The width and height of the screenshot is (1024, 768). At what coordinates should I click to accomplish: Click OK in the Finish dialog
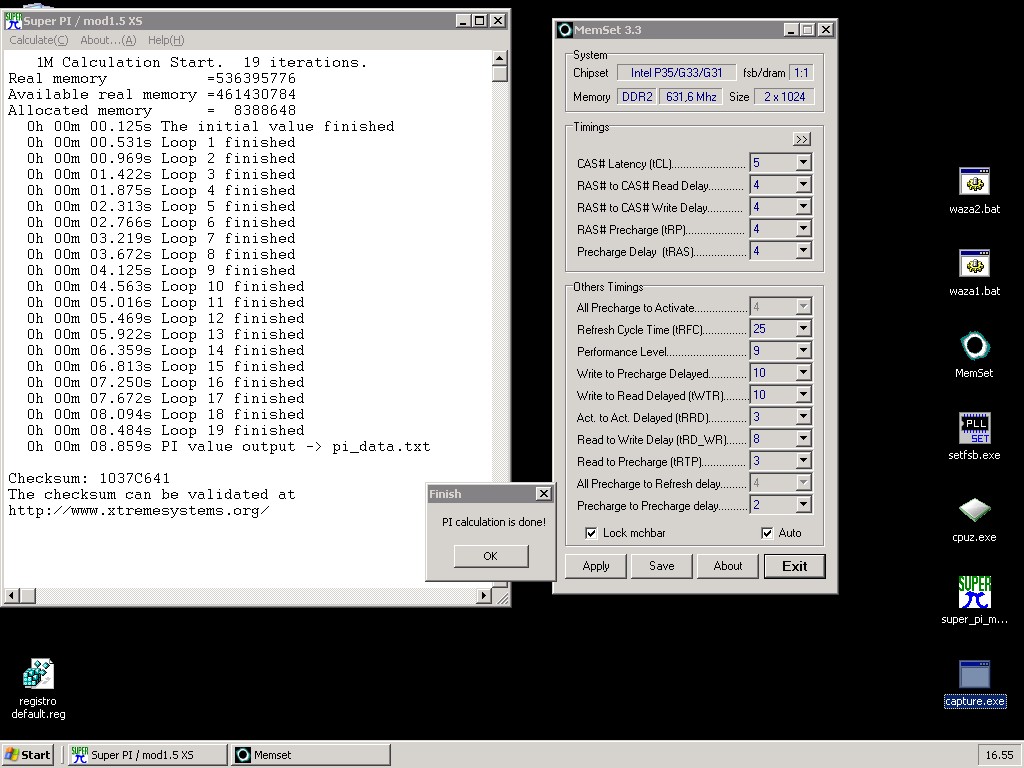point(490,556)
